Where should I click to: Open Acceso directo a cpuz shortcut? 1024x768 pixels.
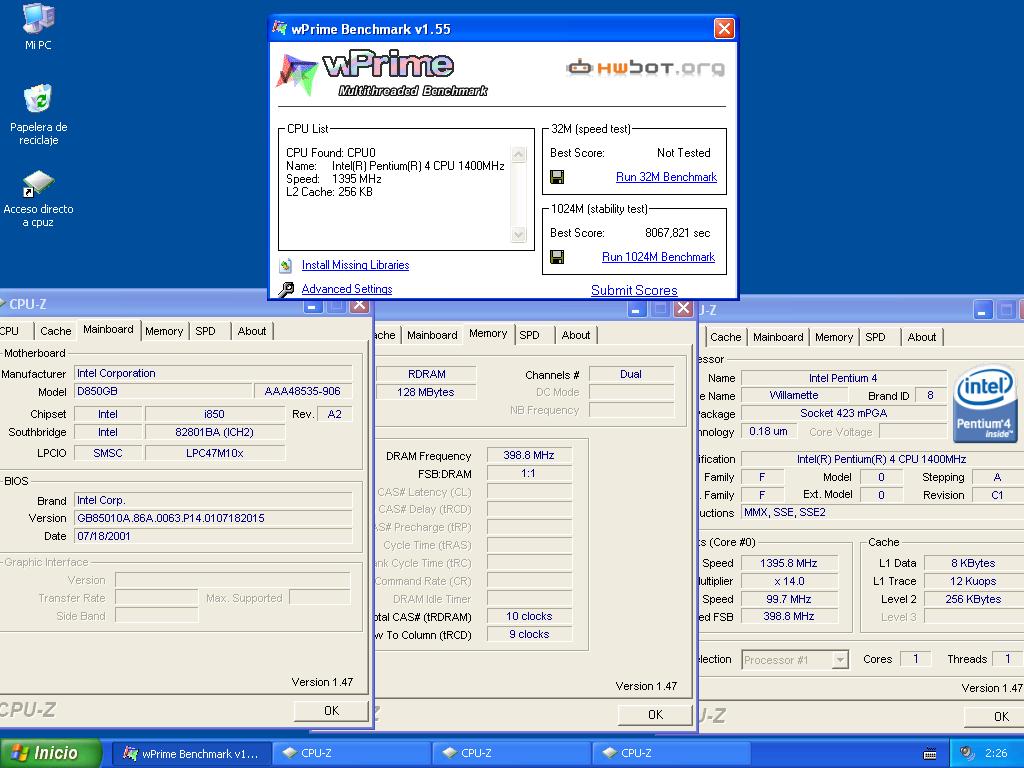click(39, 198)
